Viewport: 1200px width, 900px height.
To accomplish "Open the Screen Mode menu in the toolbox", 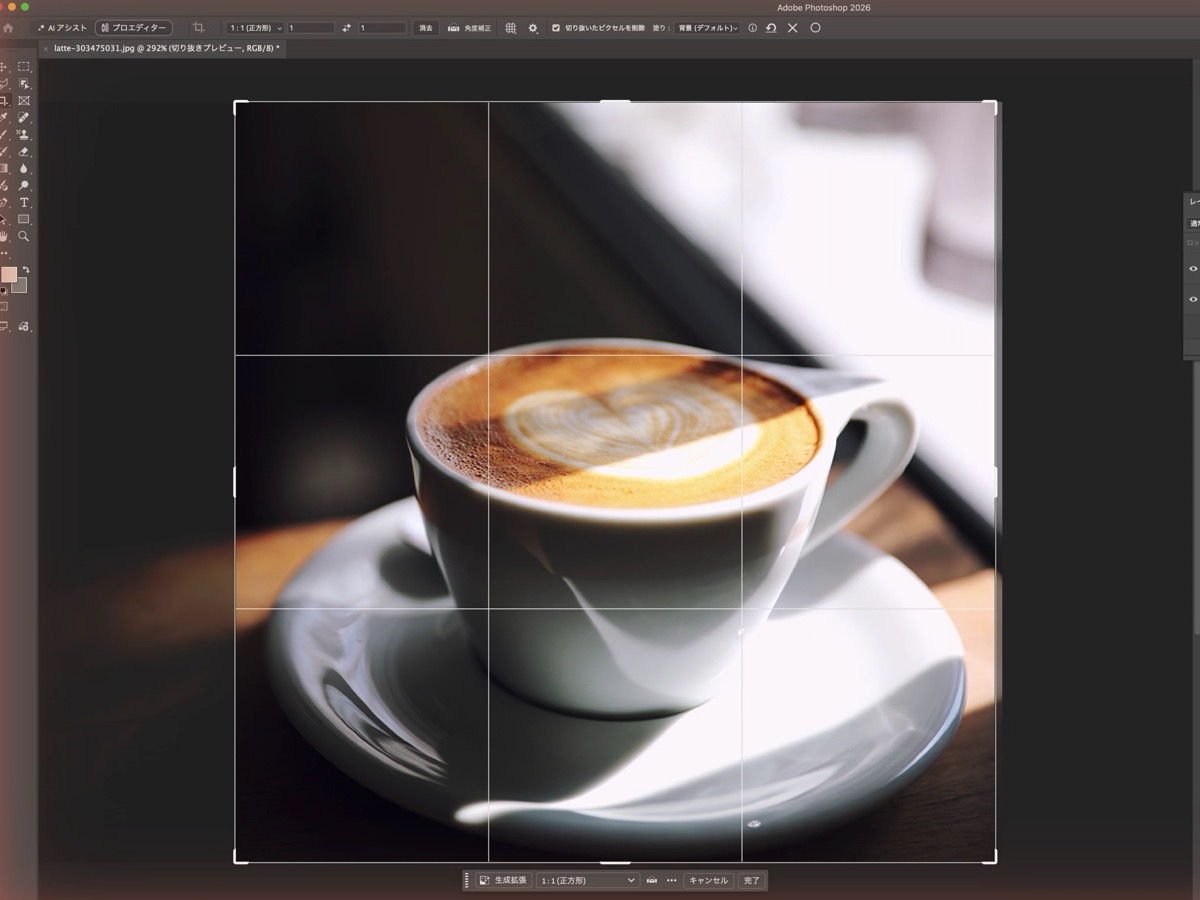I will tap(4, 326).
